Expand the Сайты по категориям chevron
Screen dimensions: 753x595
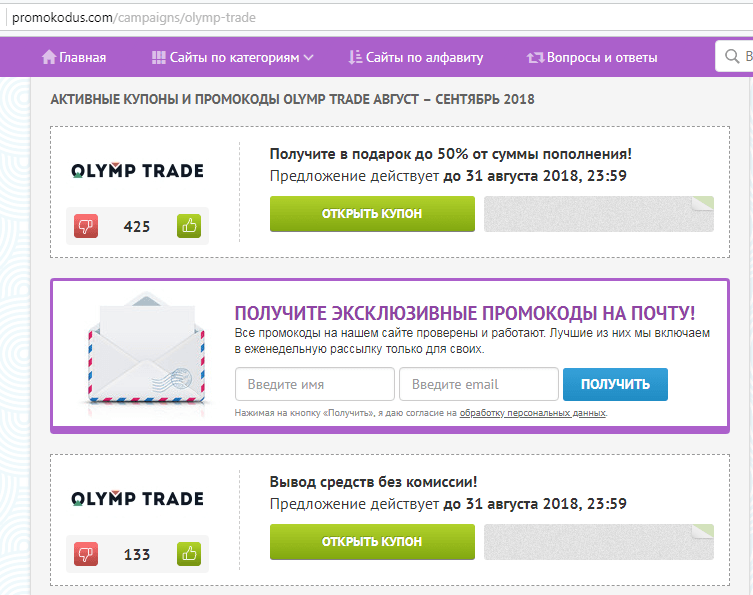coord(309,58)
